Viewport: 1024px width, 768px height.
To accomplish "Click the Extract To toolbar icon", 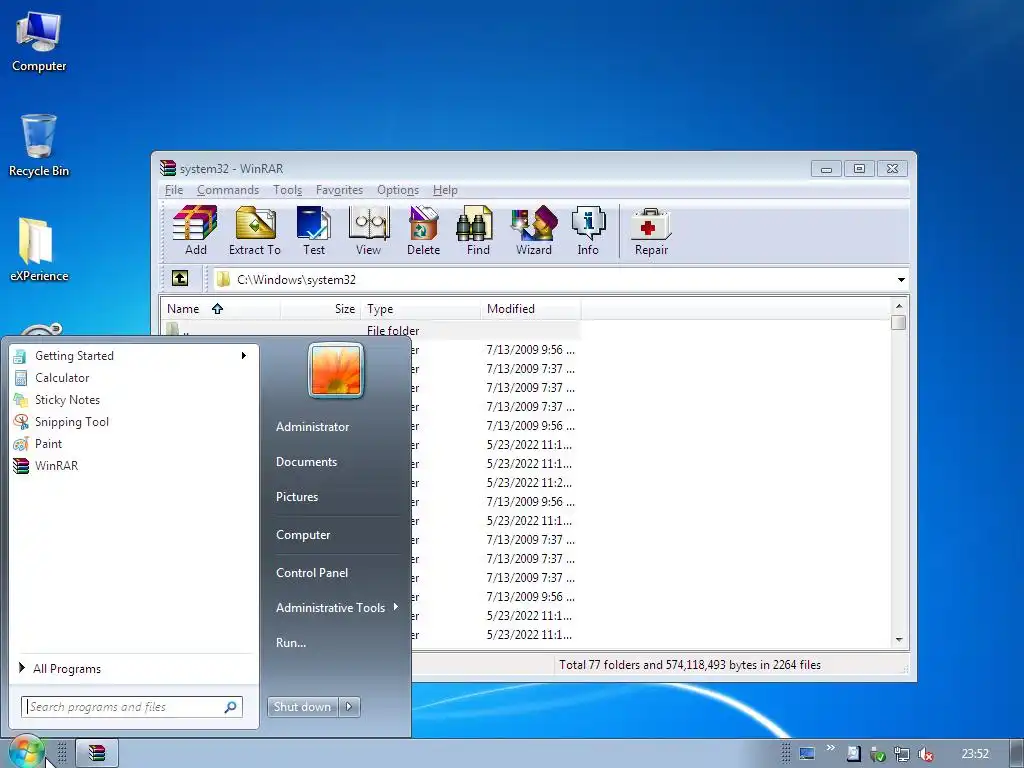I will tap(255, 231).
